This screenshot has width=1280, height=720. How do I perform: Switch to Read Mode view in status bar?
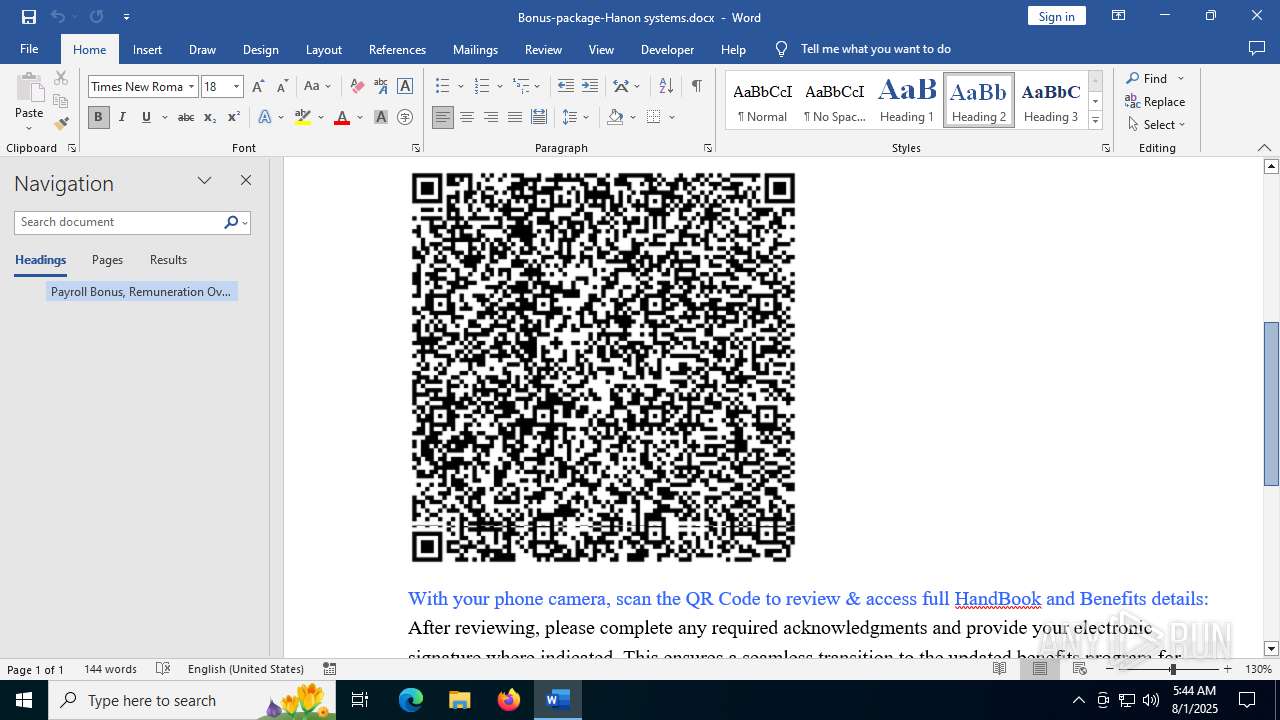point(1000,669)
